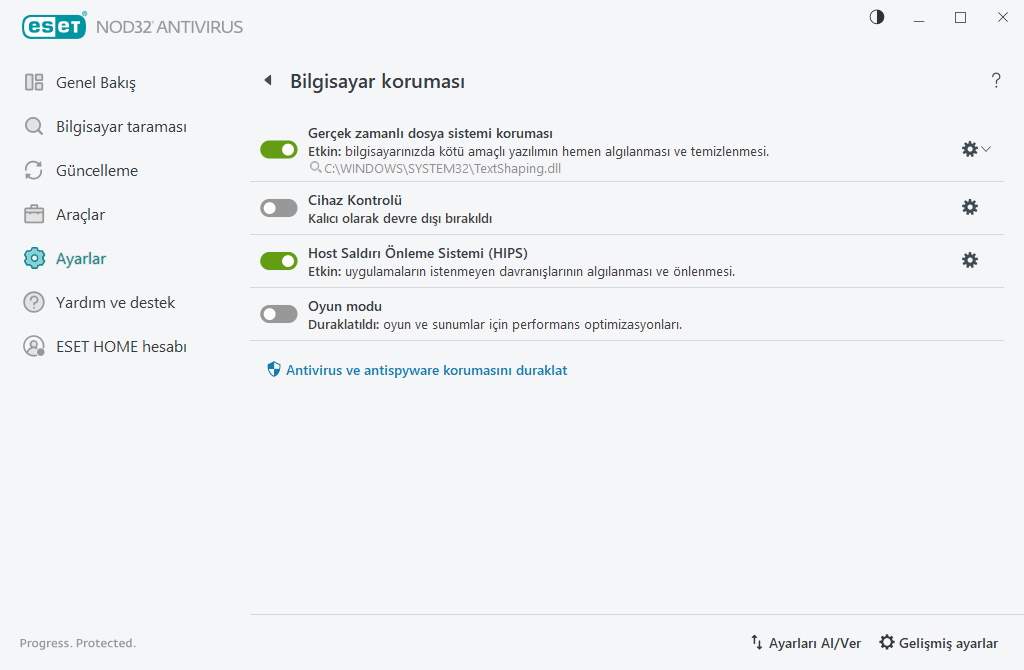Enable the Cihaz Kontrolü toggle
Image resolution: width=1024 pixels, height=670 pixels.
279,208
